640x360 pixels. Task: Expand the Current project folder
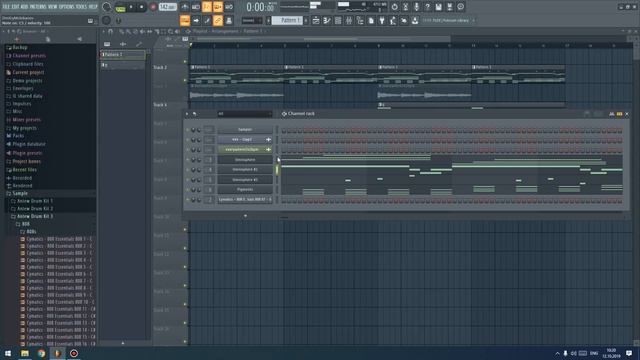point(28,72)
